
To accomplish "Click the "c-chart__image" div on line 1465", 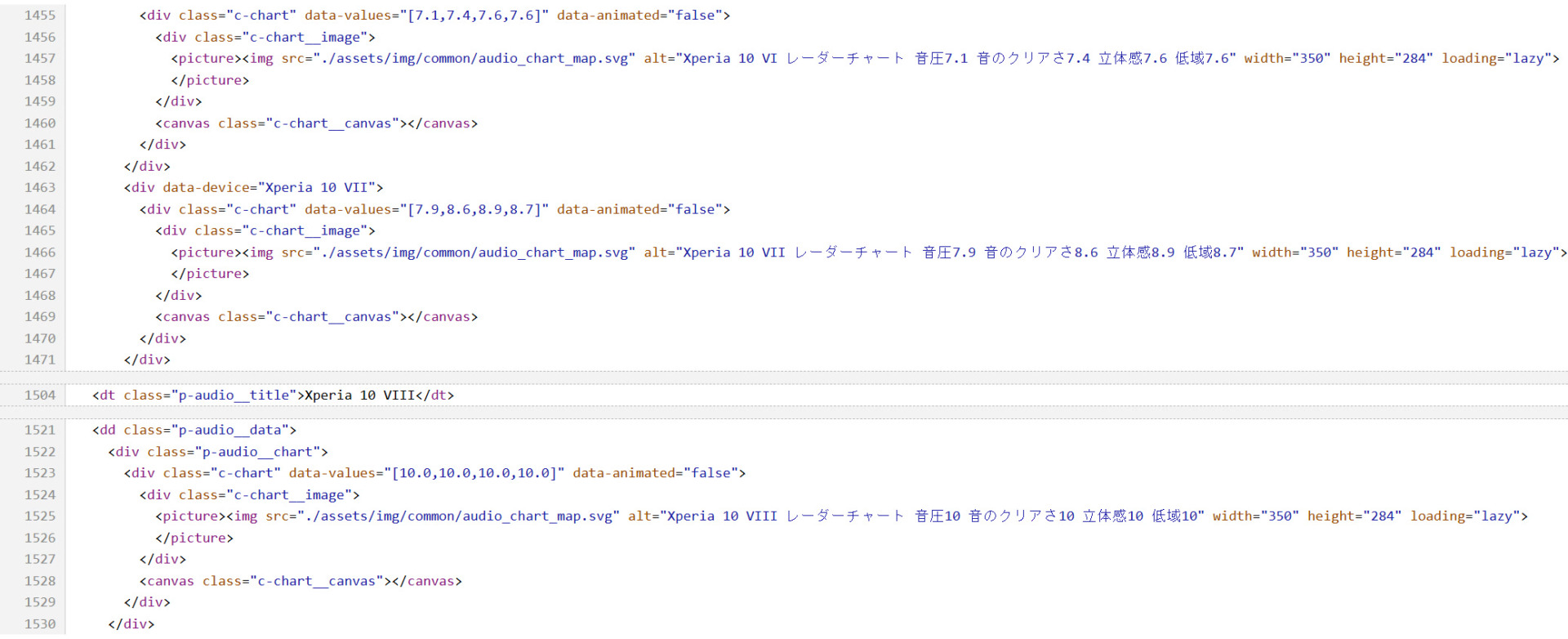I will (265, 231).
